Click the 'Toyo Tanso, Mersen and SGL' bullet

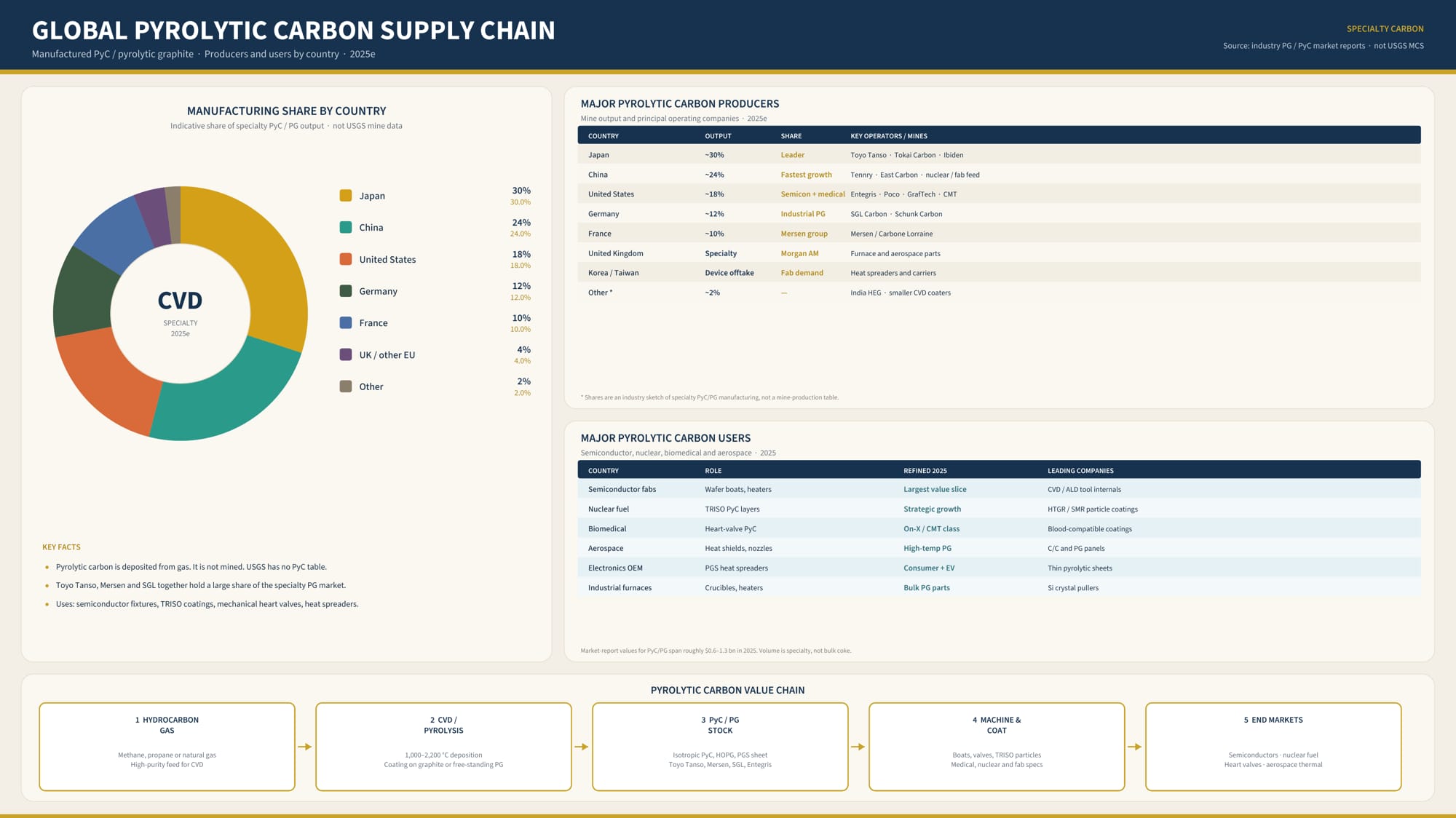pos(201,585)
